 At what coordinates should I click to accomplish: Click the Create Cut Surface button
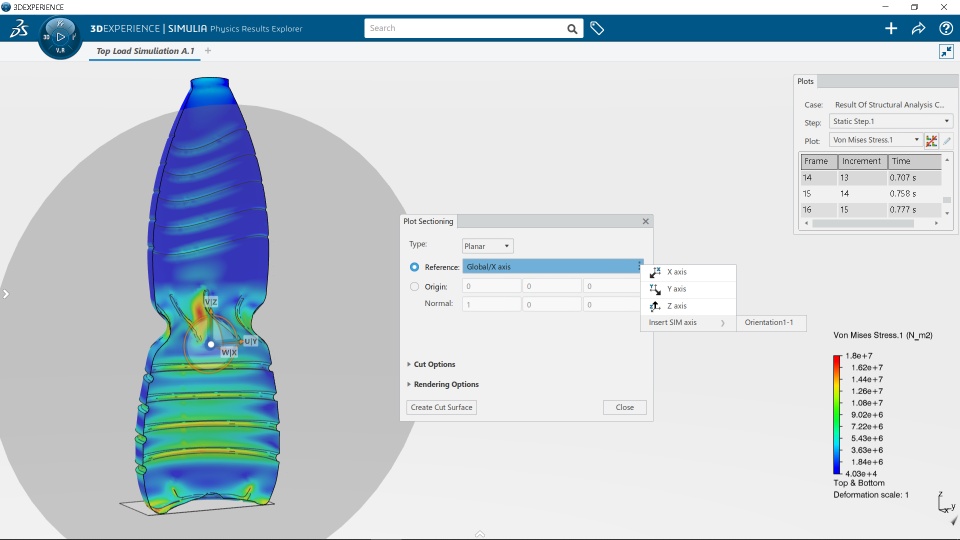tap(441, 407)
